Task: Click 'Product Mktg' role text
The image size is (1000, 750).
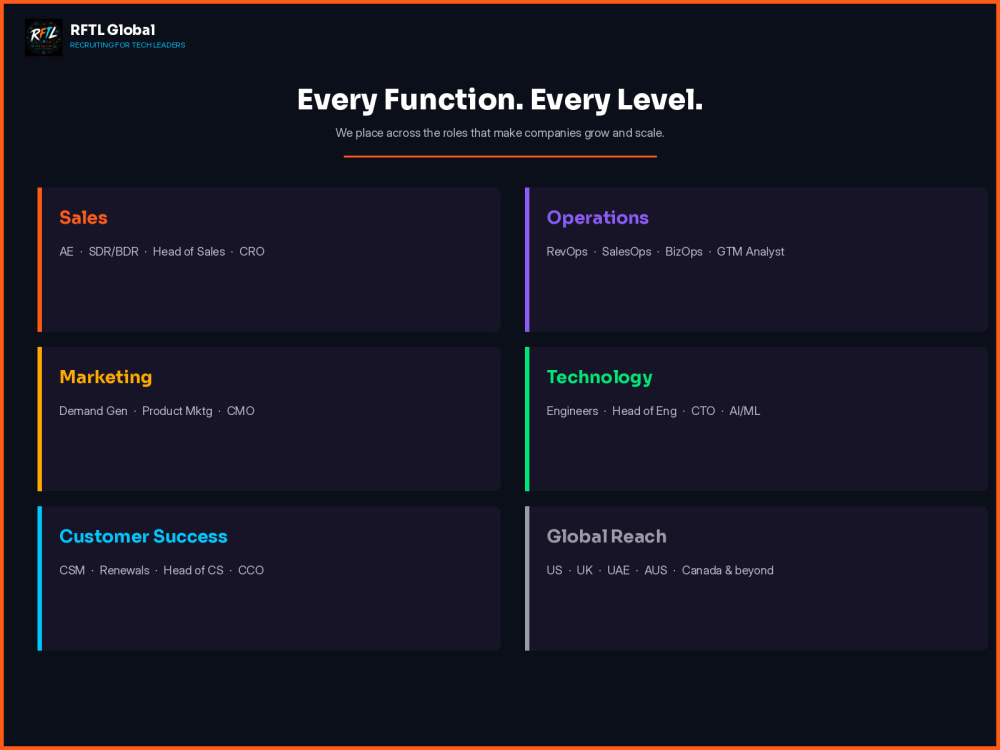Action: click(x=177, y=411)
